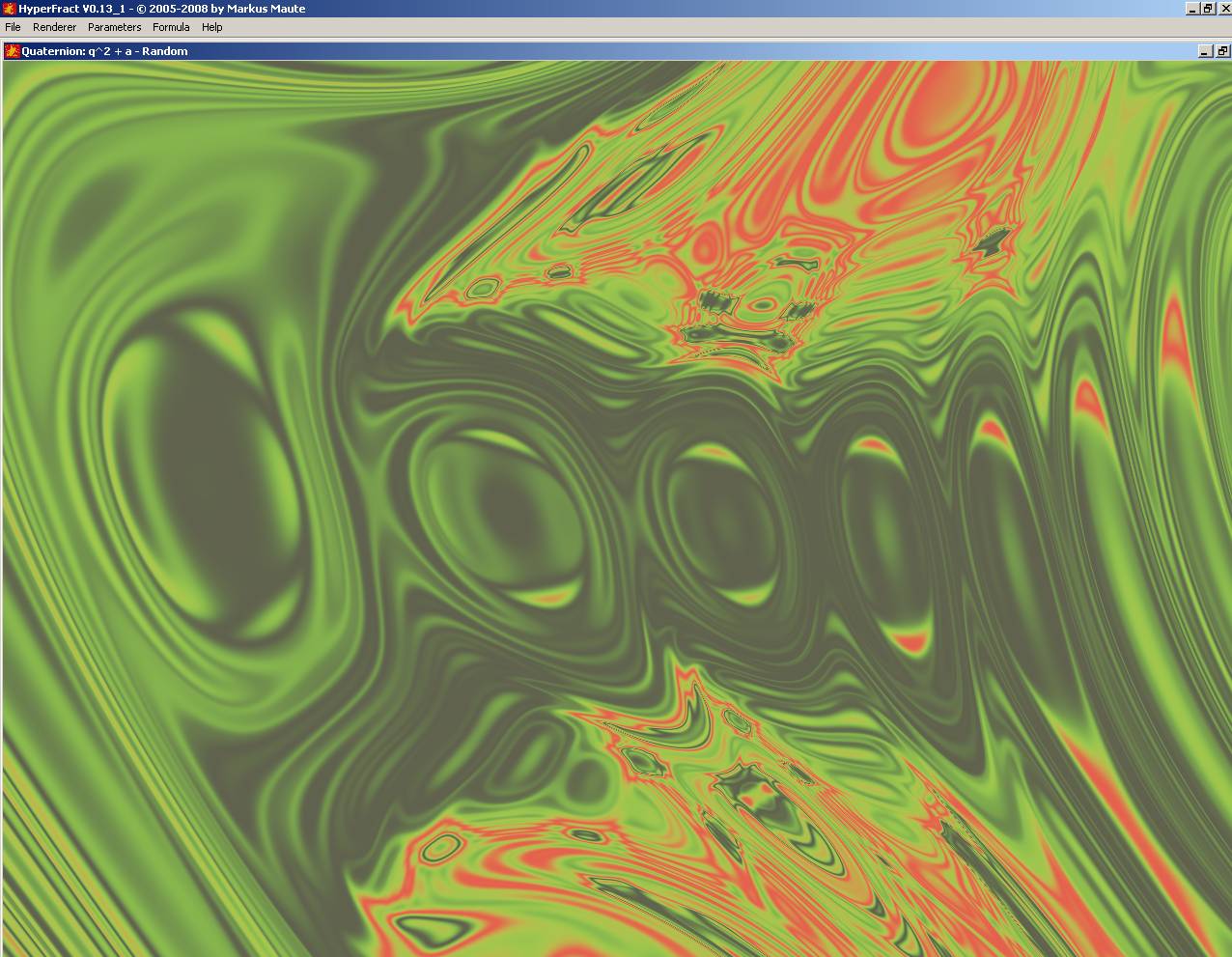Expand the Parameters menu
Viewport: 1232px width, 957px height.
[x=114, y=27]
